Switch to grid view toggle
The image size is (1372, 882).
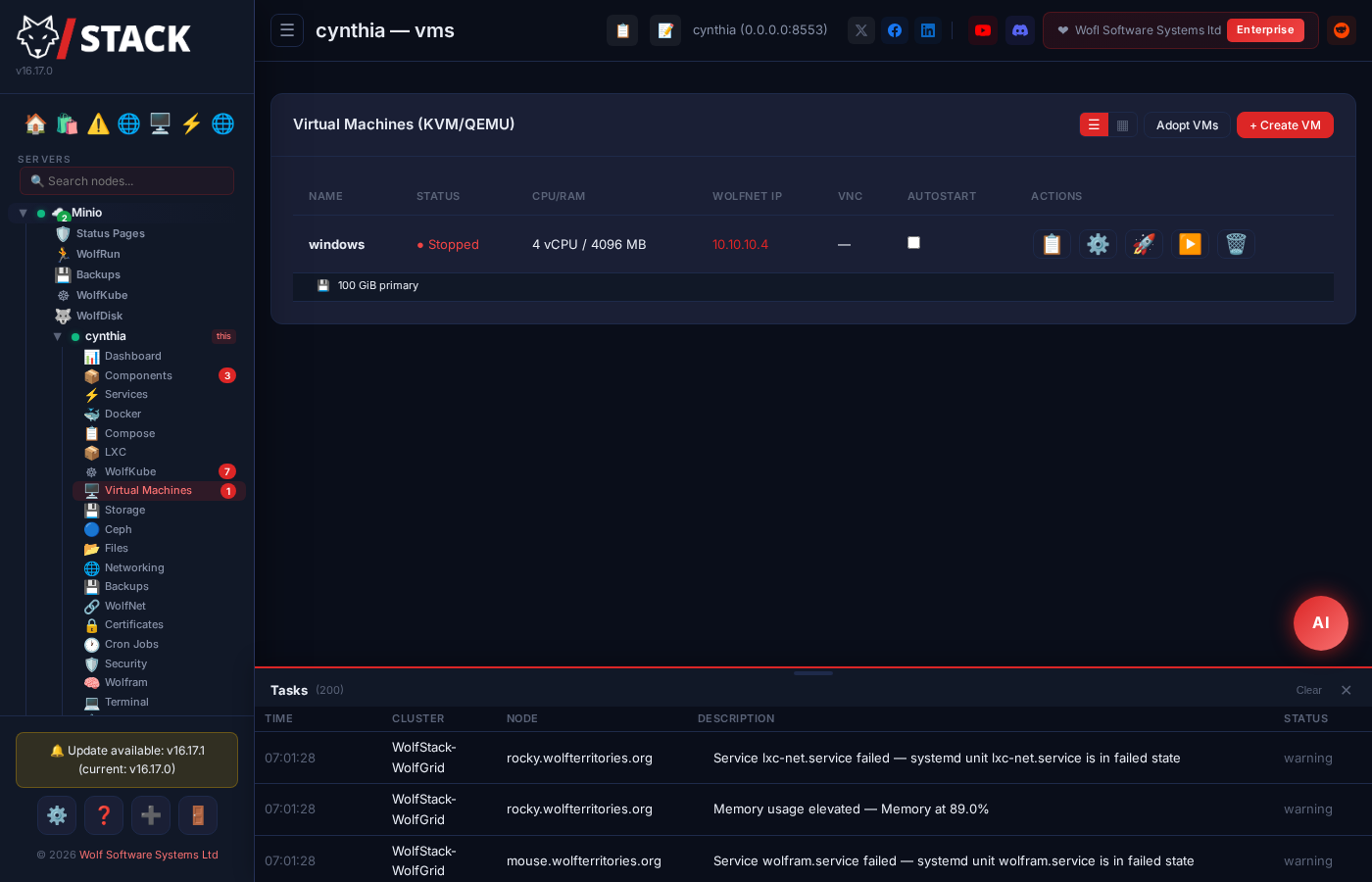[x=1123, y=125]
